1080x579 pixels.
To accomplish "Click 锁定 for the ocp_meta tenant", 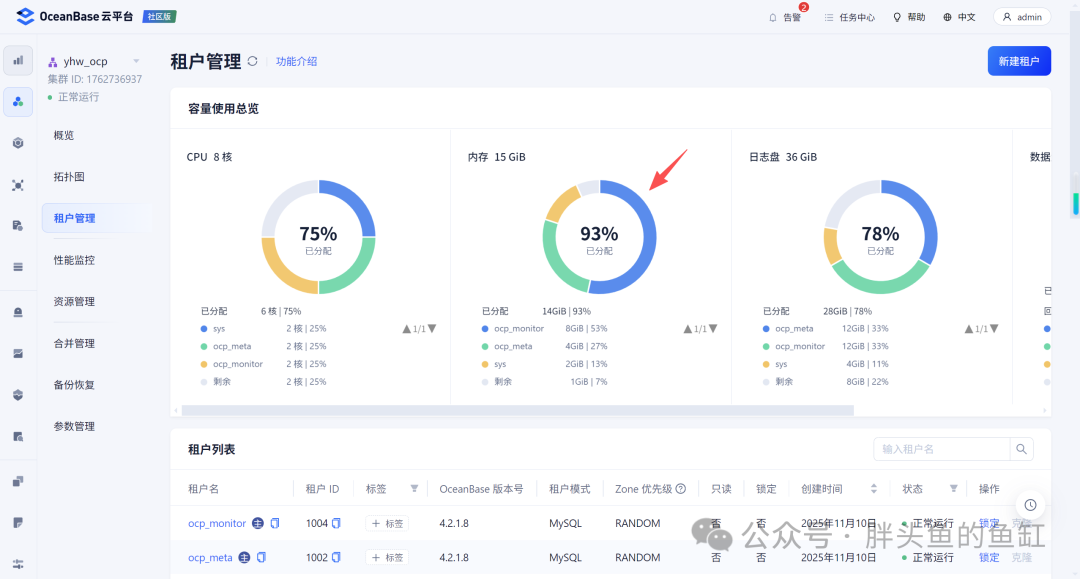I will tap(989, 557).
